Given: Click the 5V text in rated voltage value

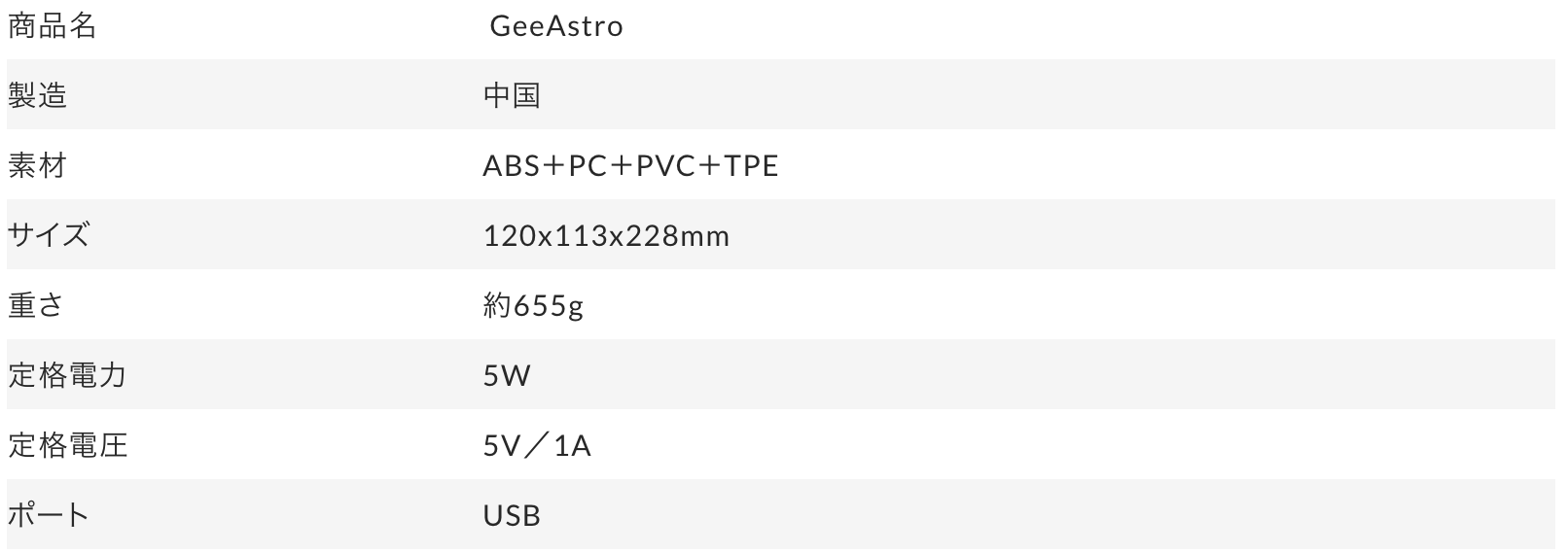Looking at the screenshot, I should tap(503, 446).
